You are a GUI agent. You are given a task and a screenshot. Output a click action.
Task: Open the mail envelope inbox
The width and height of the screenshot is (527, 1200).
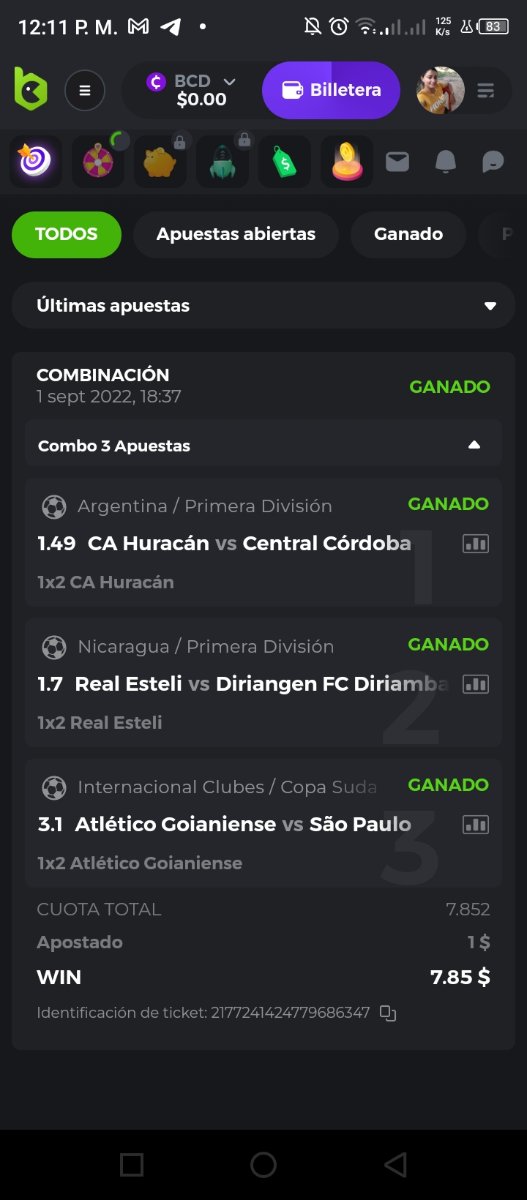coord(398,161)
